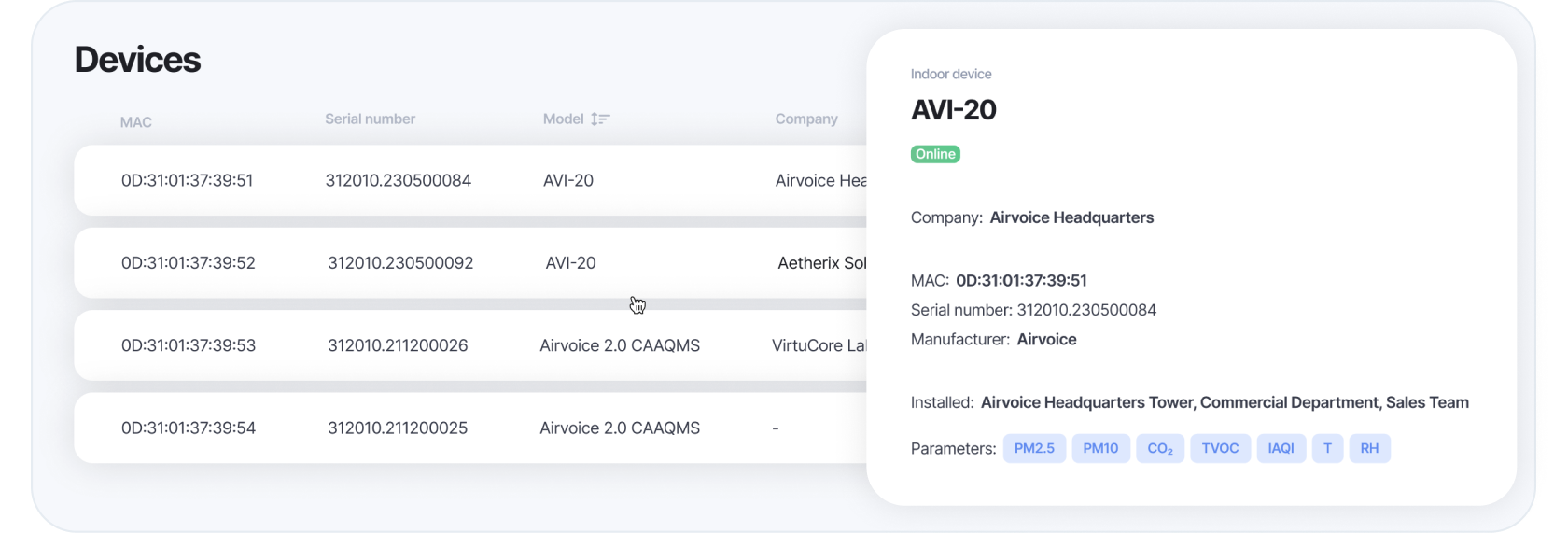1568x533 pixels.
Task: Select the CO₂ parameter tag
Action: [1160, 449]
